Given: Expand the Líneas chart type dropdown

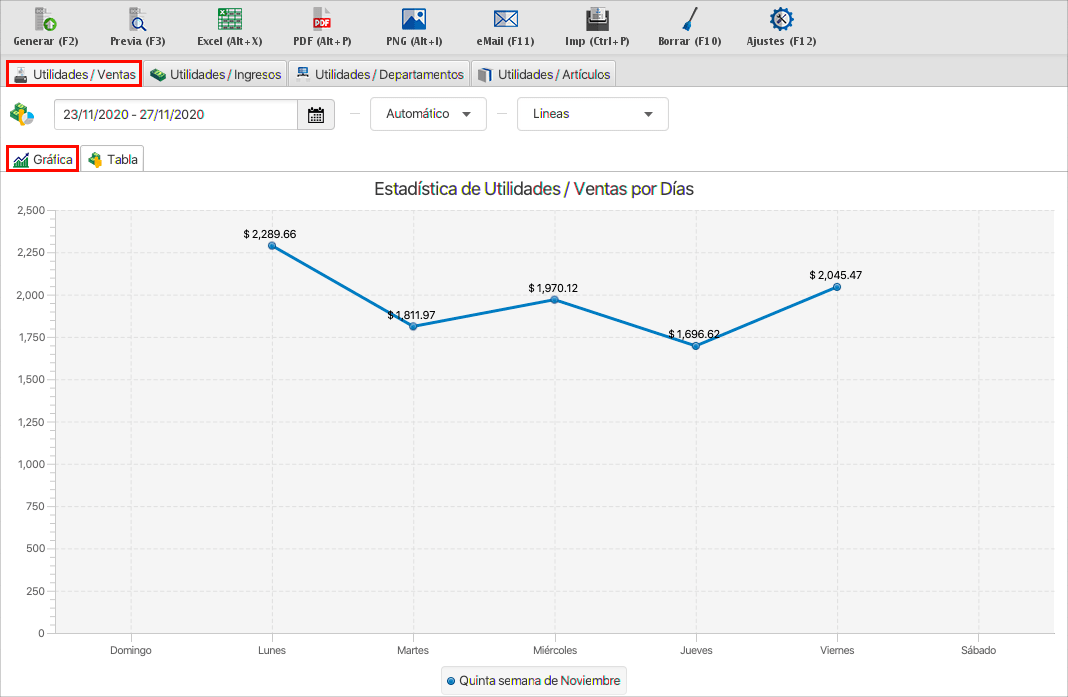Looking at the screenshot, I should [592, 114].
